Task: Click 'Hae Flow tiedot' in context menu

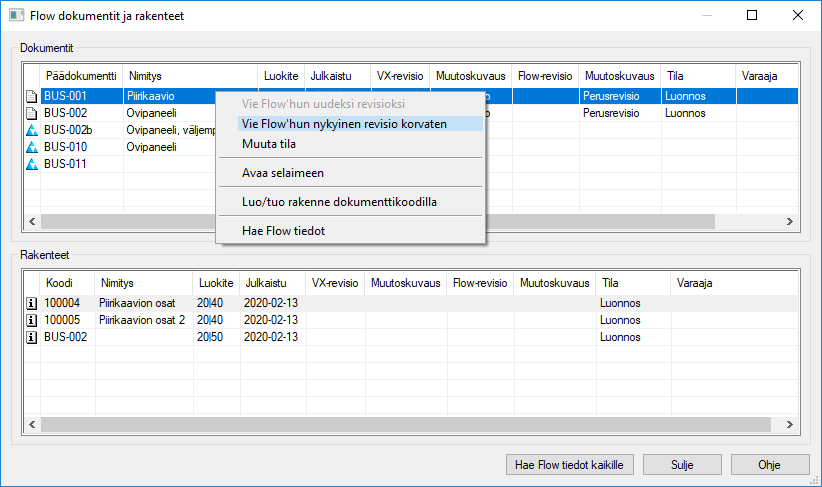Action: point(283,231)
